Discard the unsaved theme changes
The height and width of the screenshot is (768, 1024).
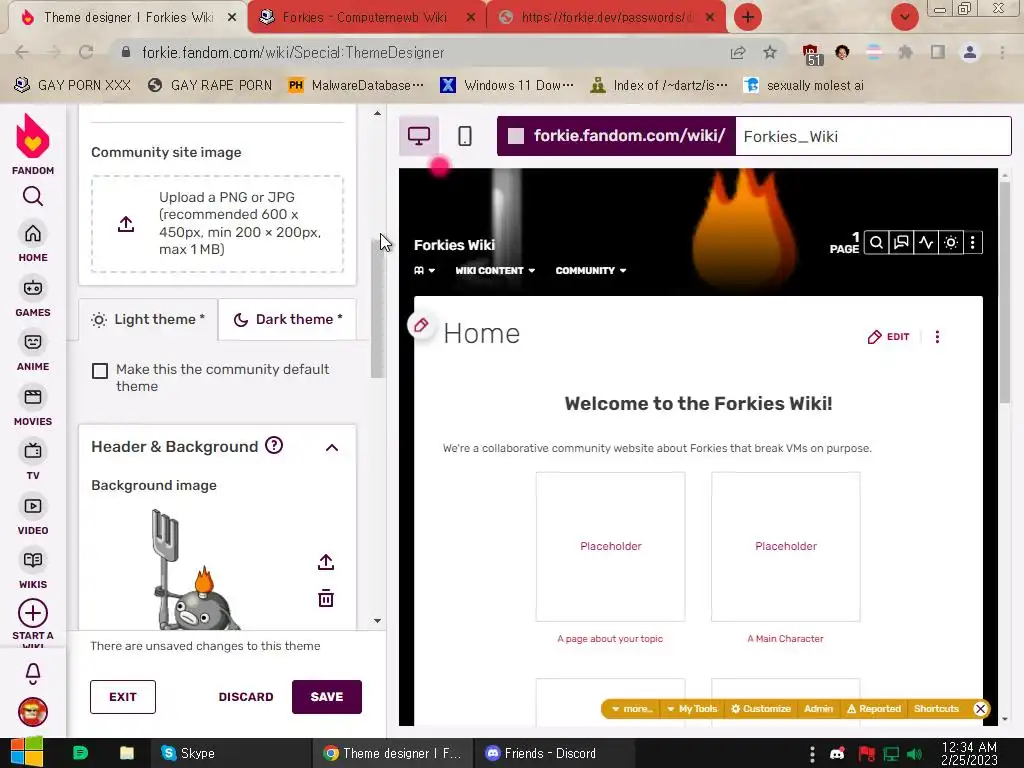coord(246,697)
